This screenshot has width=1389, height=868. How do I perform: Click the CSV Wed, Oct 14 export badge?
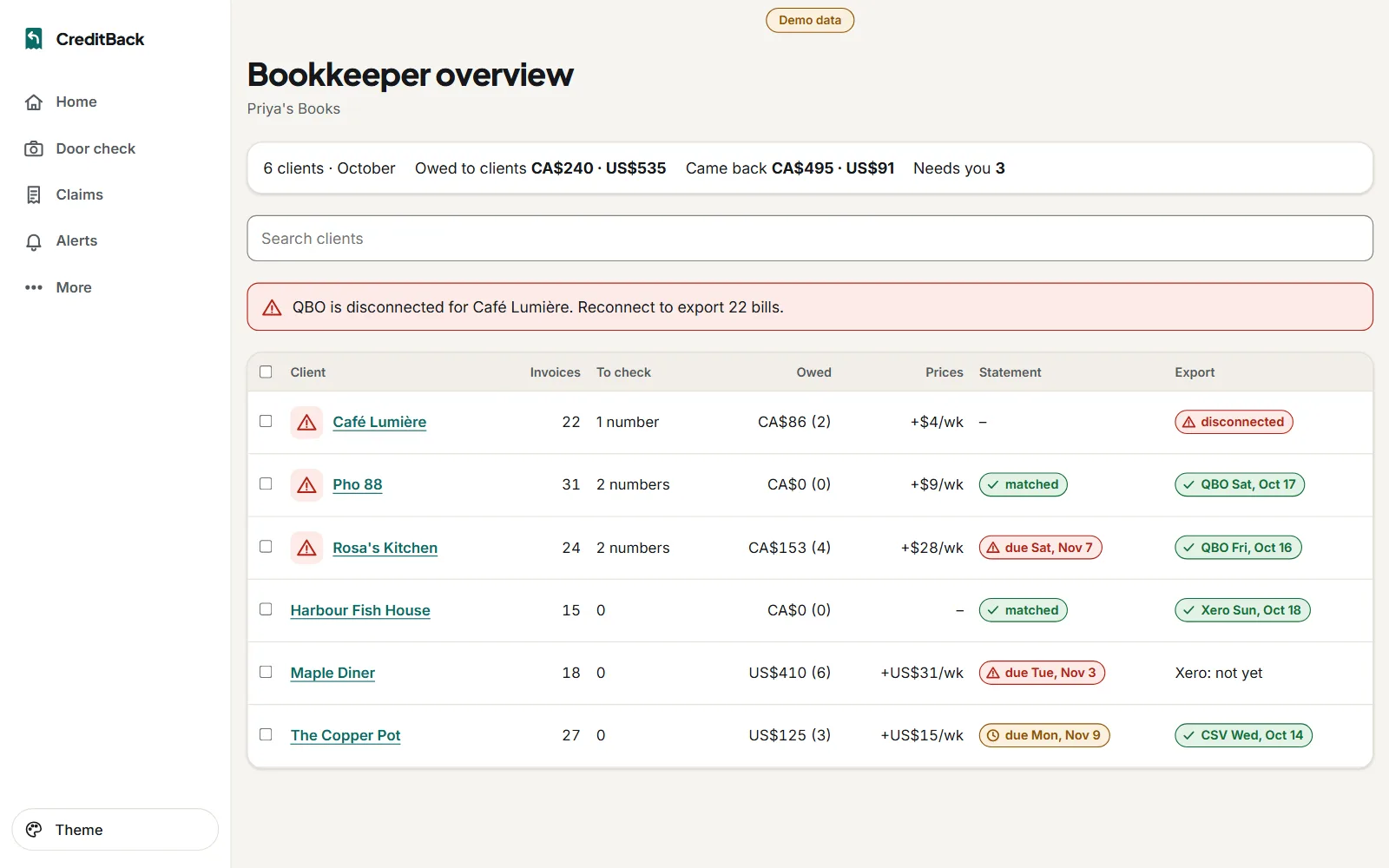[x=1243, y=735]
